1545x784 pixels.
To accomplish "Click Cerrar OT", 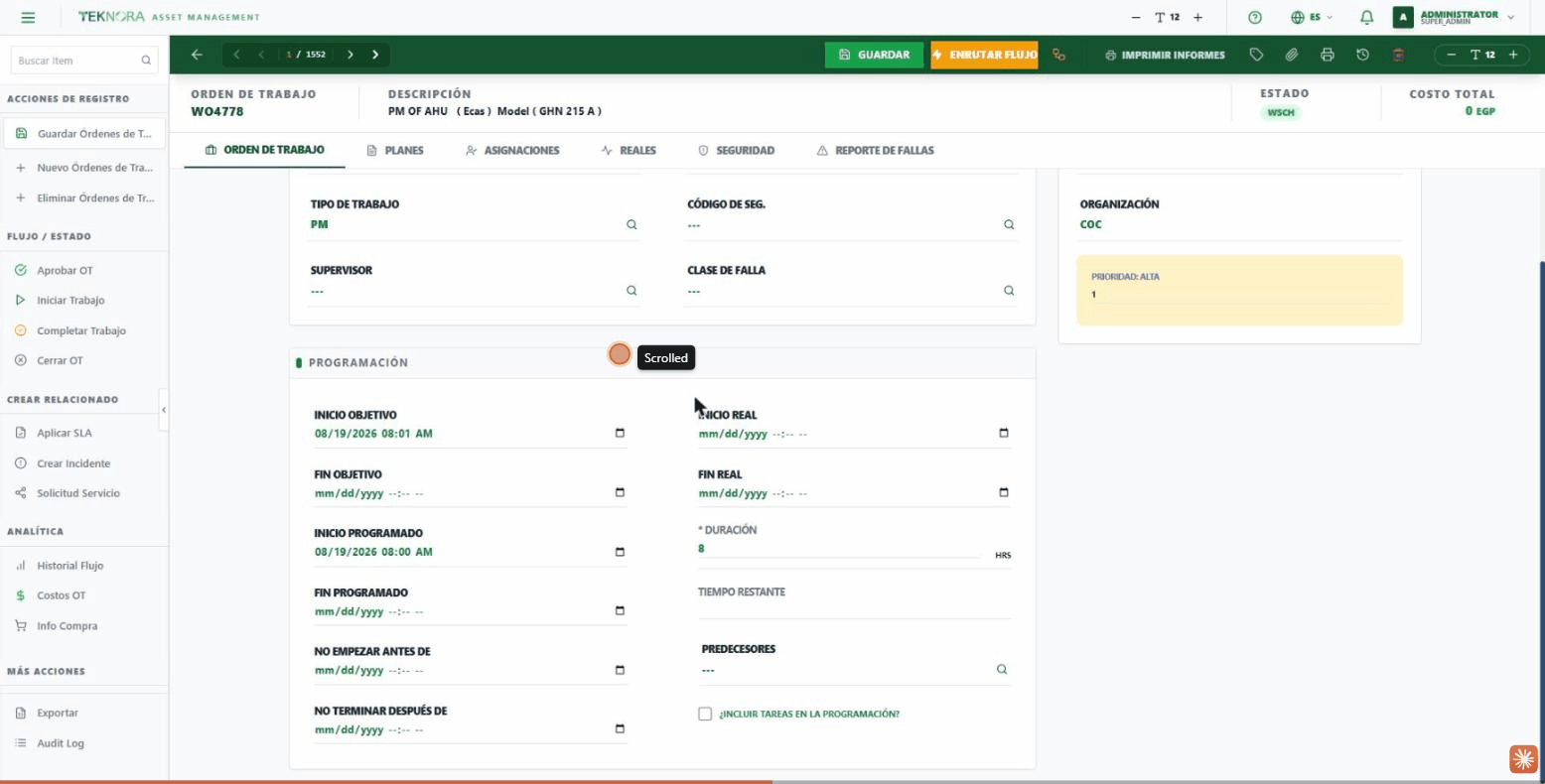I will coord(60,360).
